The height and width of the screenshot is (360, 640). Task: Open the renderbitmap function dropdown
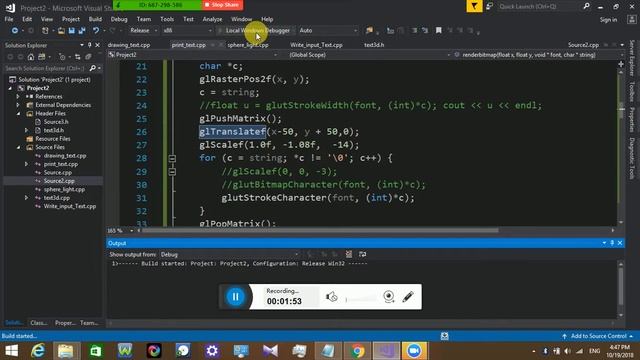pyautogui.click(x=538, y=55)
